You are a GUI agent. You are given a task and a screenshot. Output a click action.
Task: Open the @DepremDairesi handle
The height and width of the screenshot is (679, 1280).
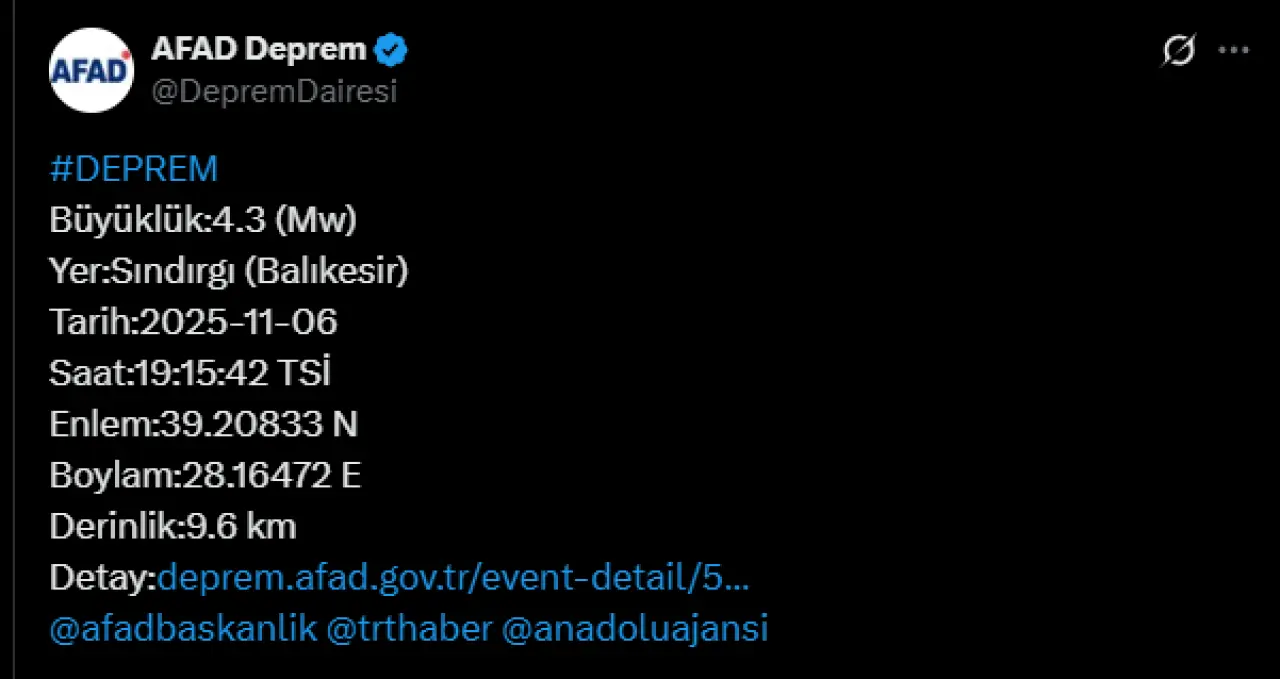[x=274, y=91]
